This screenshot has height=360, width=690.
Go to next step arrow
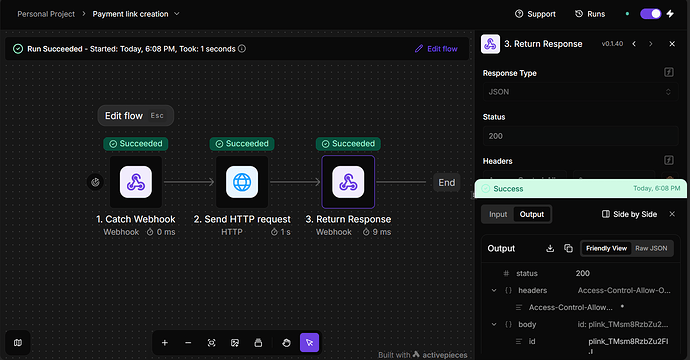(651, 44)
